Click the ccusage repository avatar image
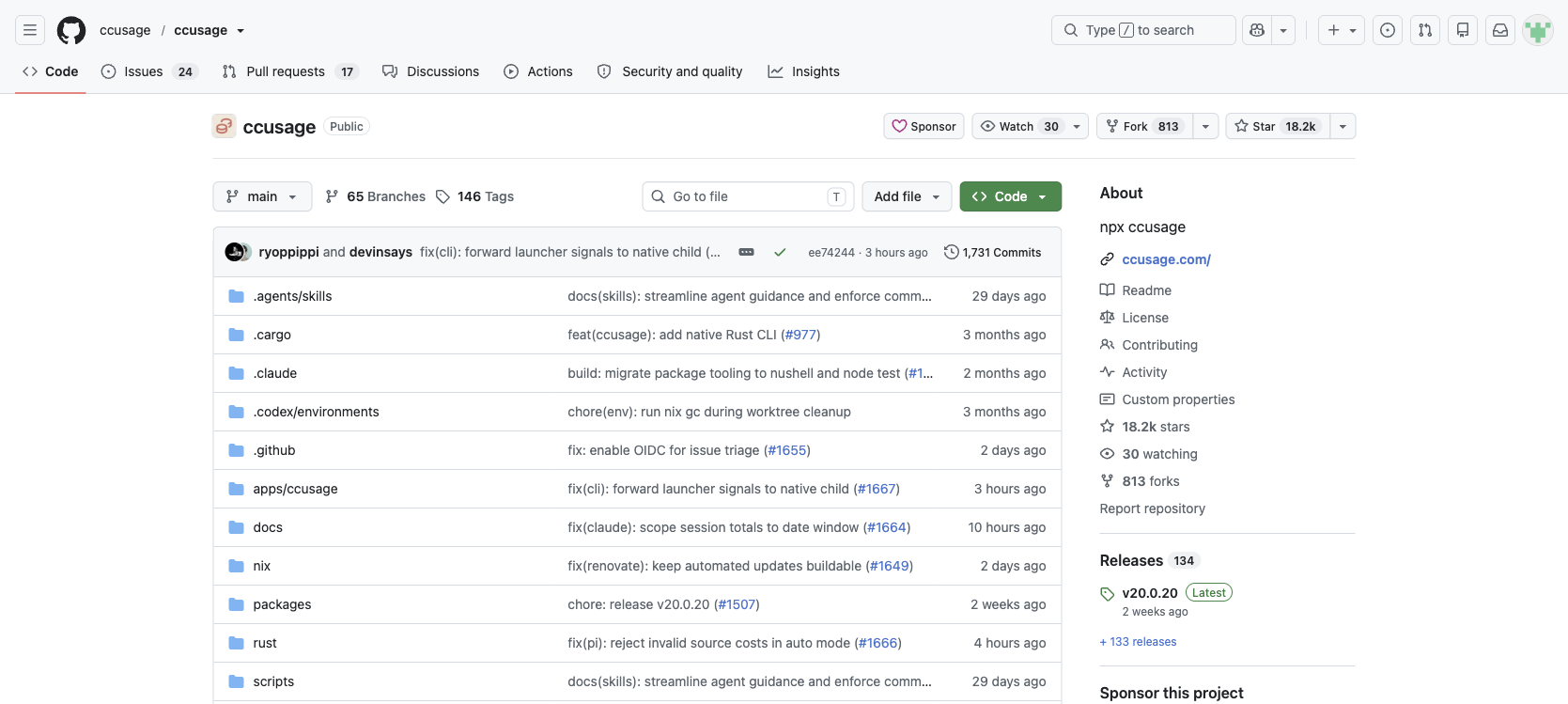1568x704 pixels. [224, 126]
